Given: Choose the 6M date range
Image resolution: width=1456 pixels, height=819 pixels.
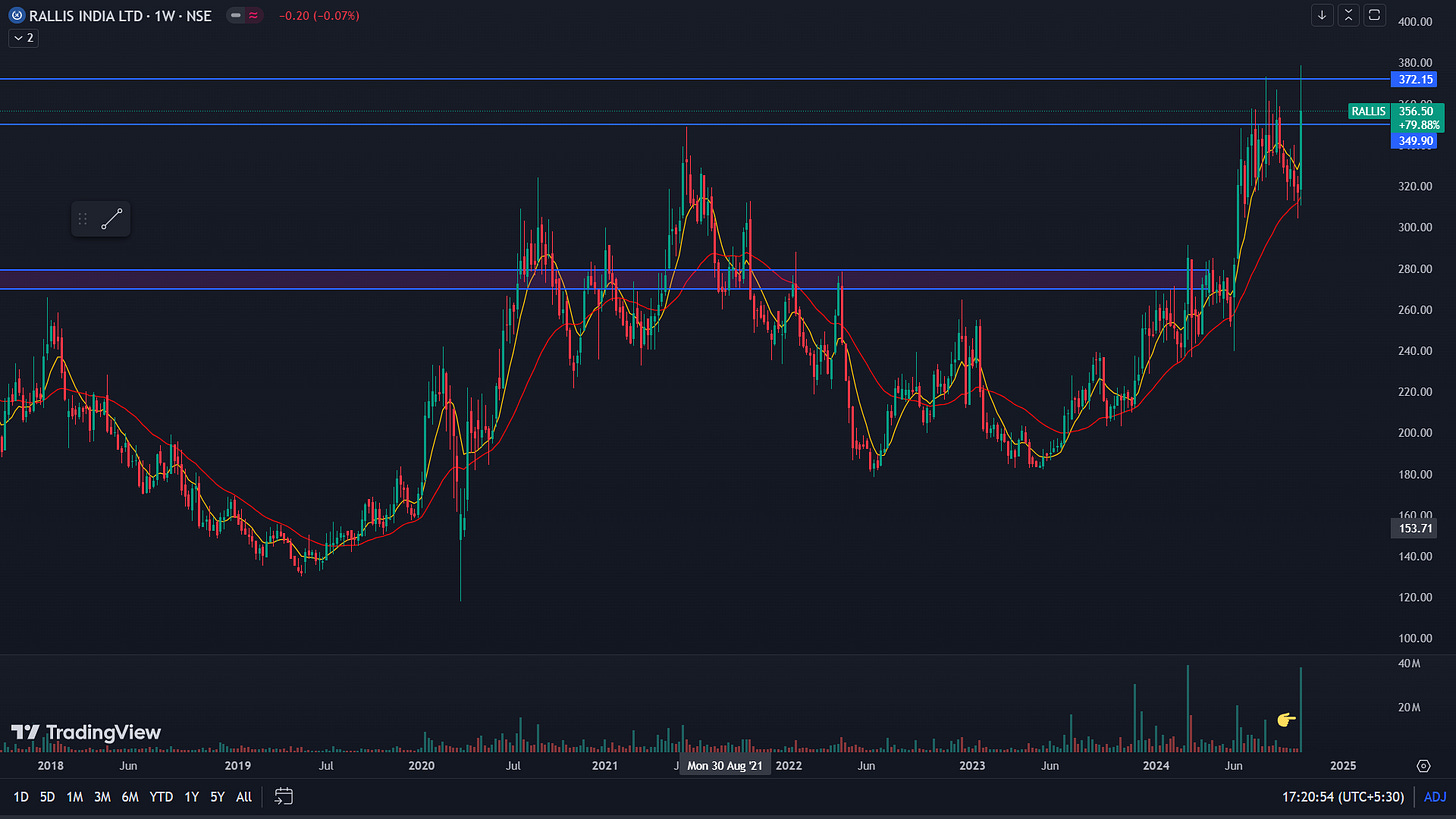Looking at the screenshot, I should (130, 797).
